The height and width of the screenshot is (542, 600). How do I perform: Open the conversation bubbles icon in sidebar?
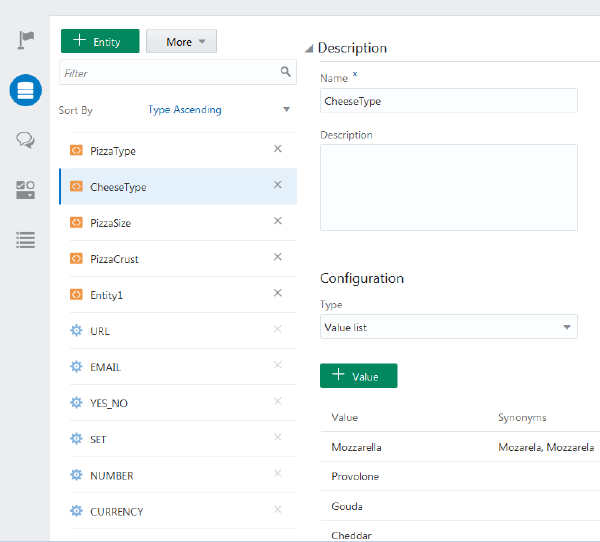click(x=26, y=140)
